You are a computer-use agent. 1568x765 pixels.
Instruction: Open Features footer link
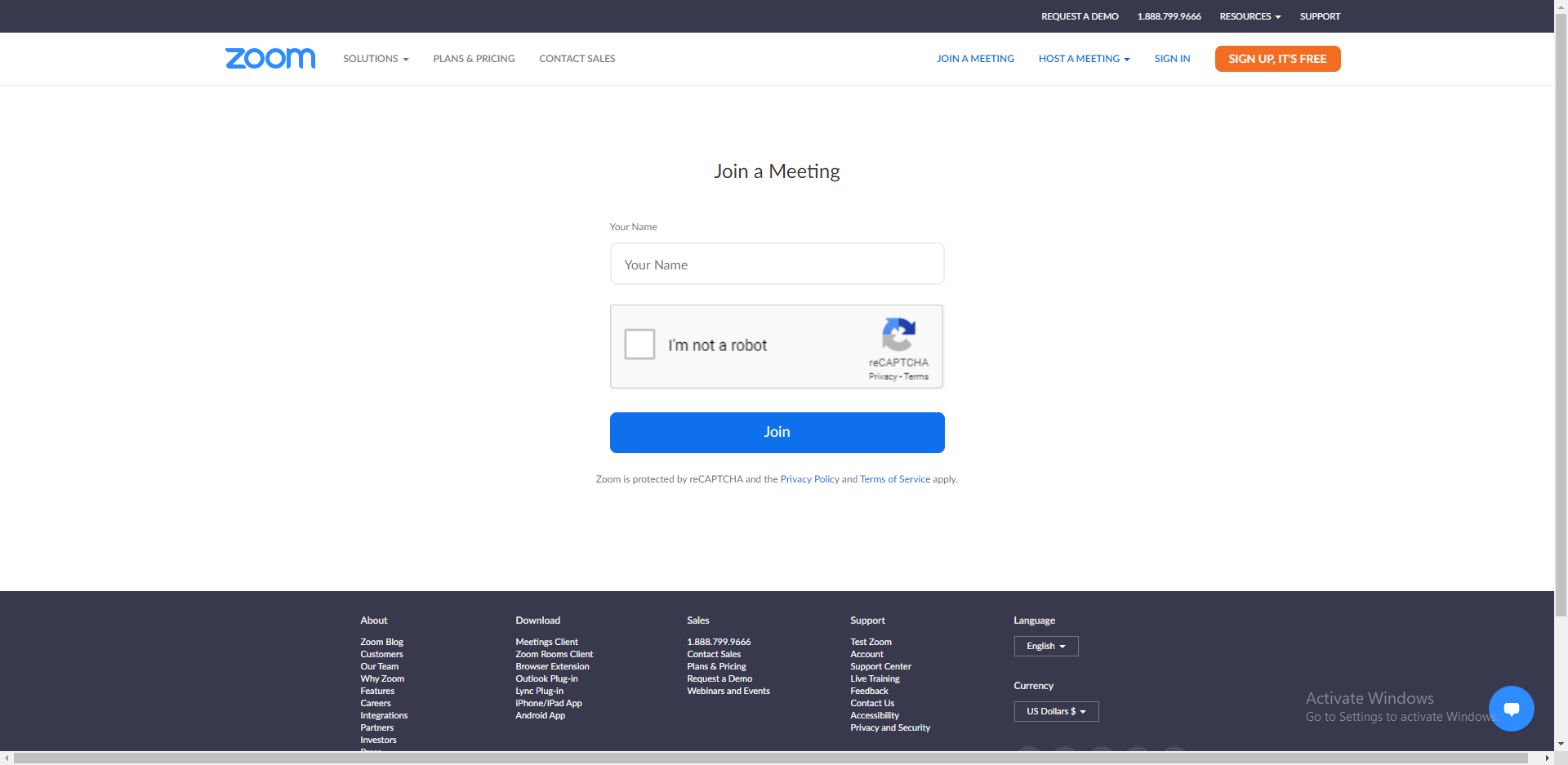point(377,691)
